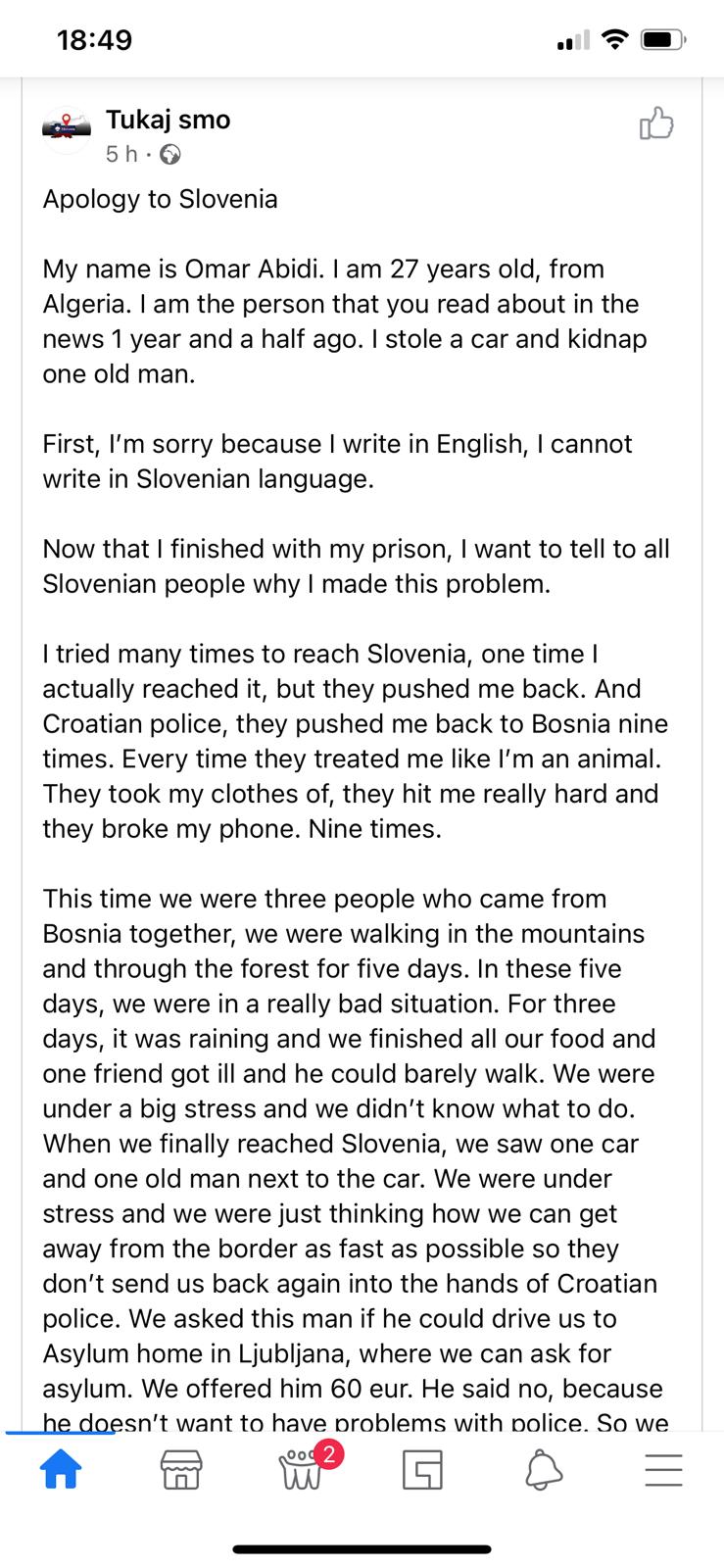
Task: Open the Marketplace storefront tab
Action: click(x=180, y=1470)
